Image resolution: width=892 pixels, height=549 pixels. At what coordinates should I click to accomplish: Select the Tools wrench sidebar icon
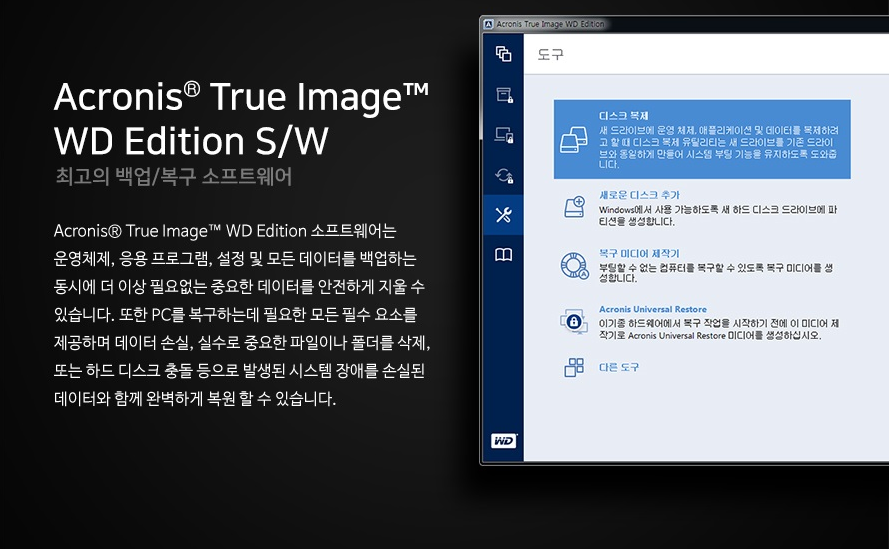click(503, 215)
